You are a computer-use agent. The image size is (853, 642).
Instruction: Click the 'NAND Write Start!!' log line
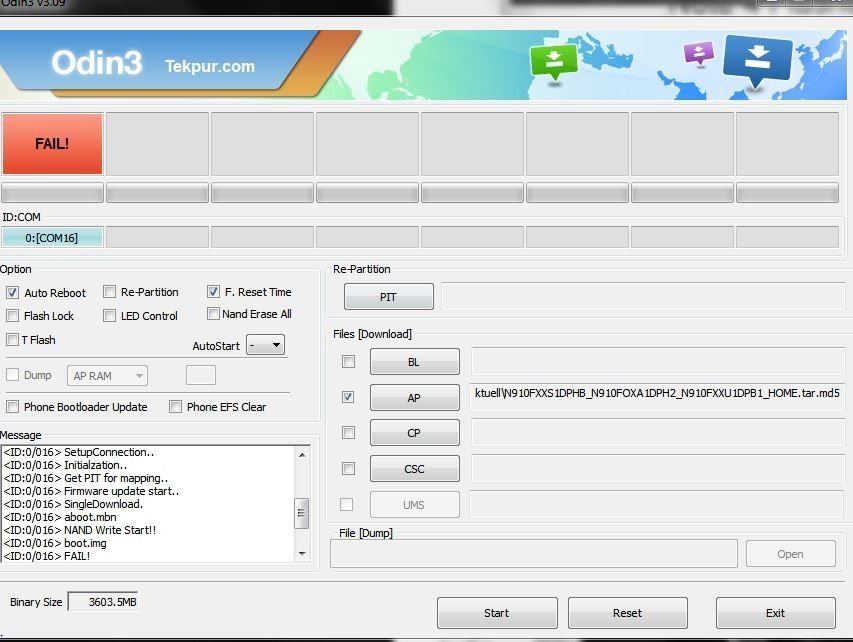80,530
